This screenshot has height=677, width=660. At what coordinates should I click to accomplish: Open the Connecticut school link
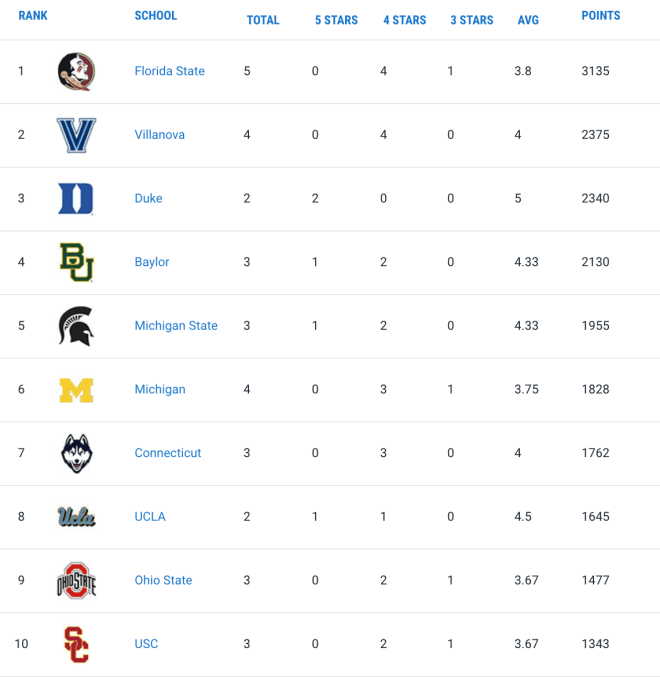168,452
